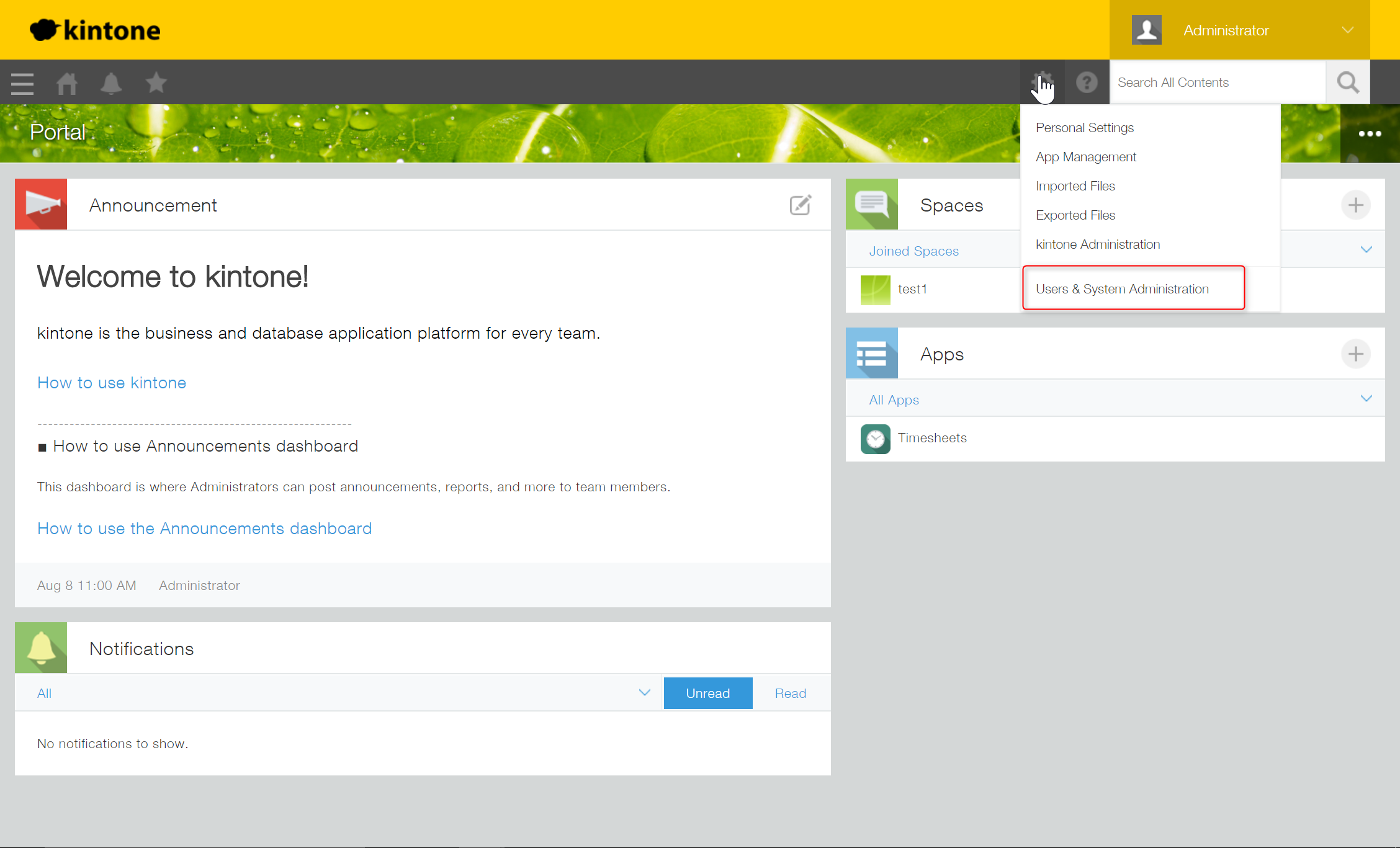Click into Search All Contents field

(x=1217, y=83)
